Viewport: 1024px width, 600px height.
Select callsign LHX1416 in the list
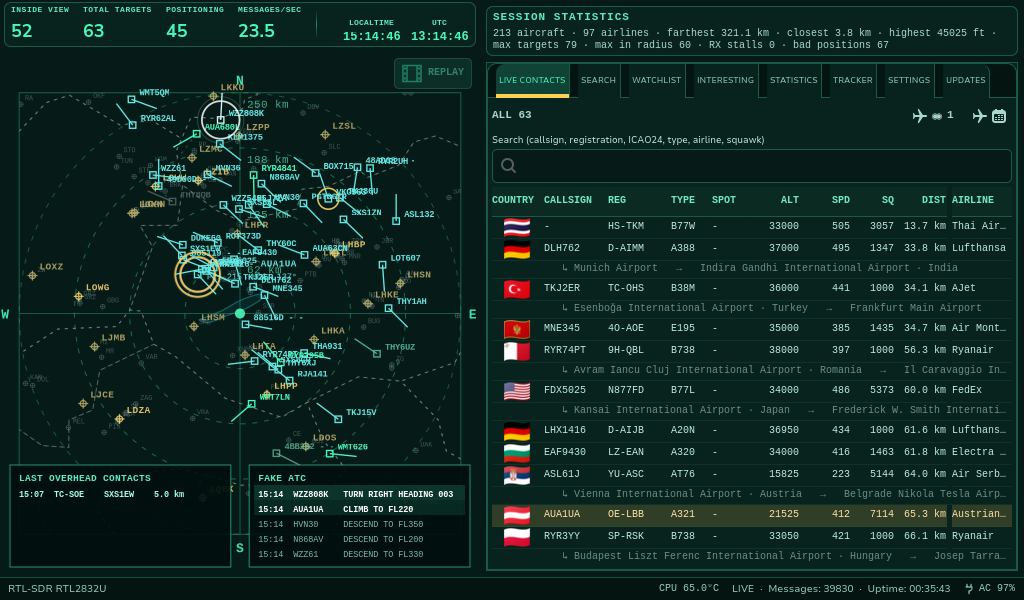click(565, 430)
